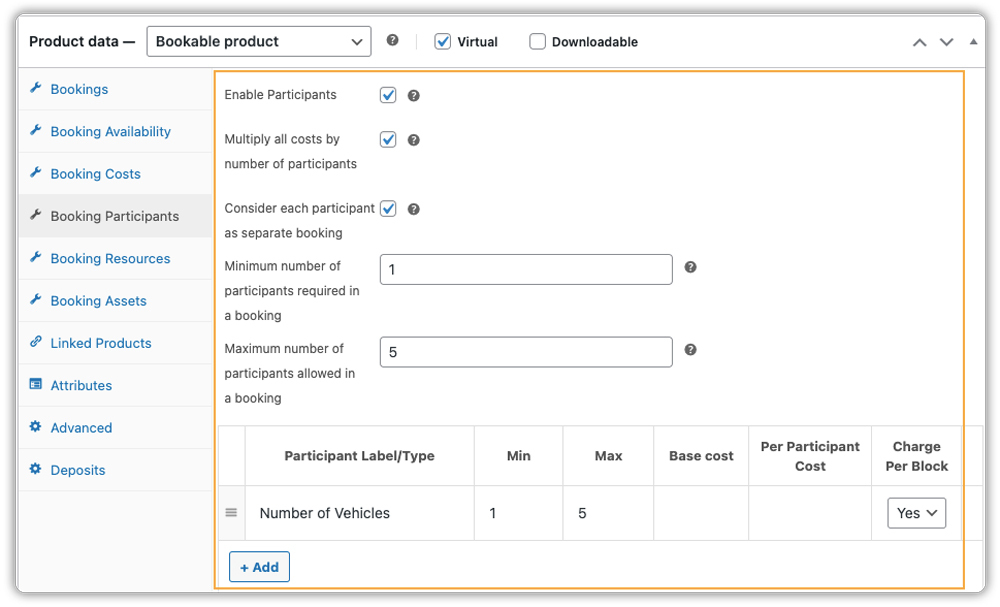
Task: Click help icon beside maximum participants field
Action: [x=690, y=351]
